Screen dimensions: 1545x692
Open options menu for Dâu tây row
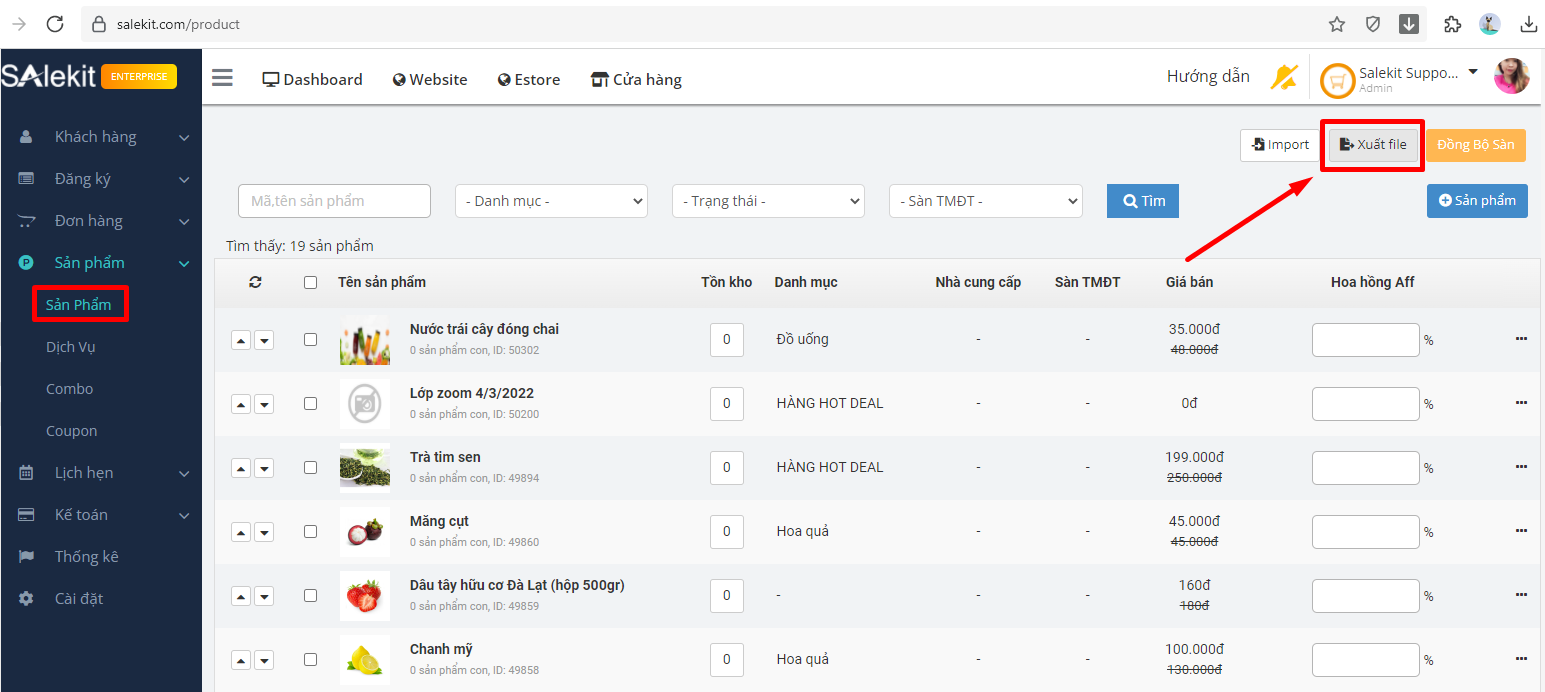coord(1521,595)
